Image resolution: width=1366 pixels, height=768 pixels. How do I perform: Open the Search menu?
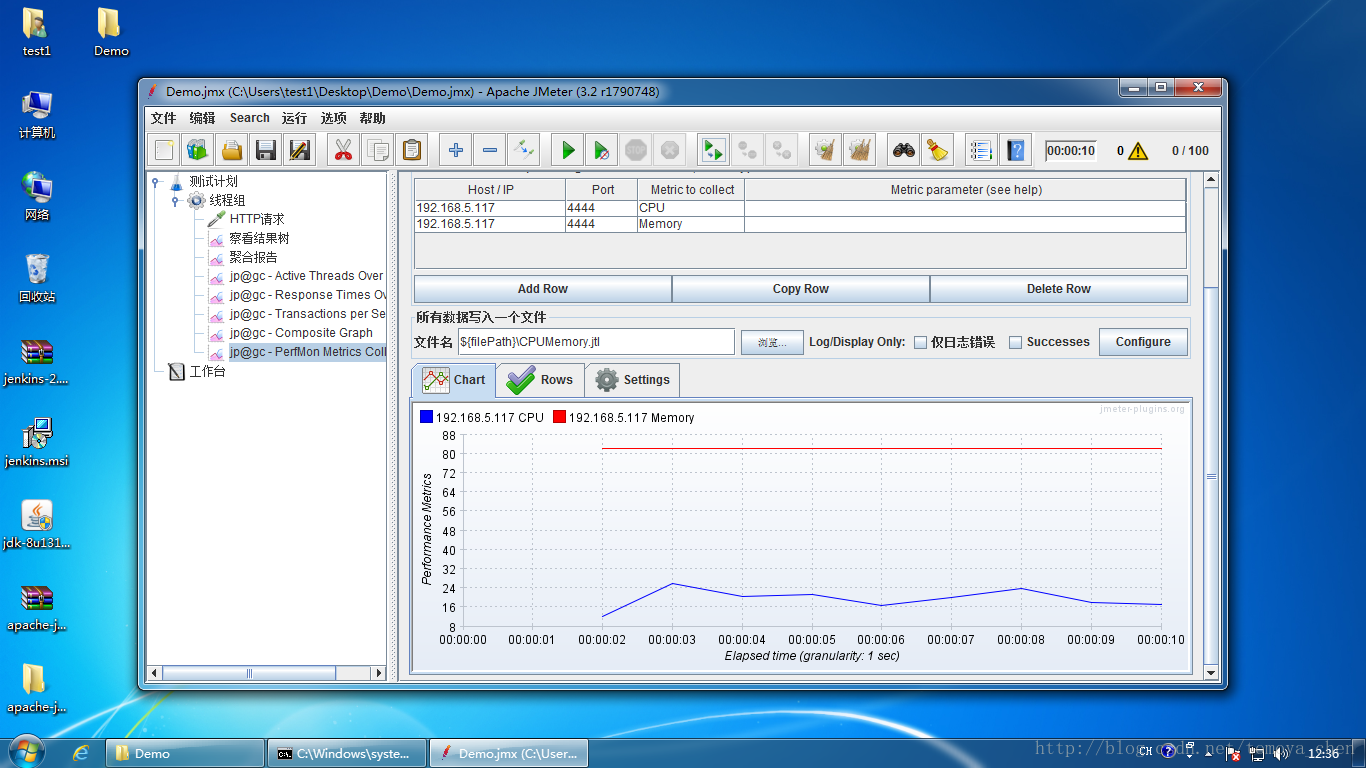tap(249, 118)
